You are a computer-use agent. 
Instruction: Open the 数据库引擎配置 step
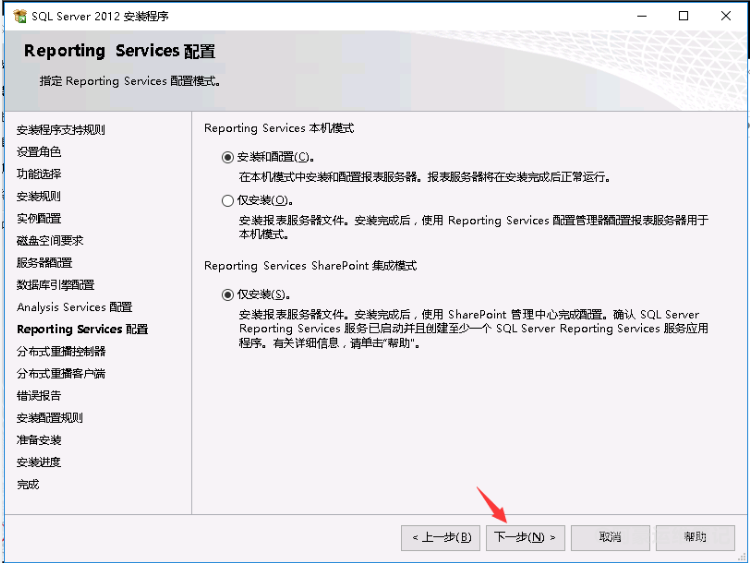click(x=55, y=285)
